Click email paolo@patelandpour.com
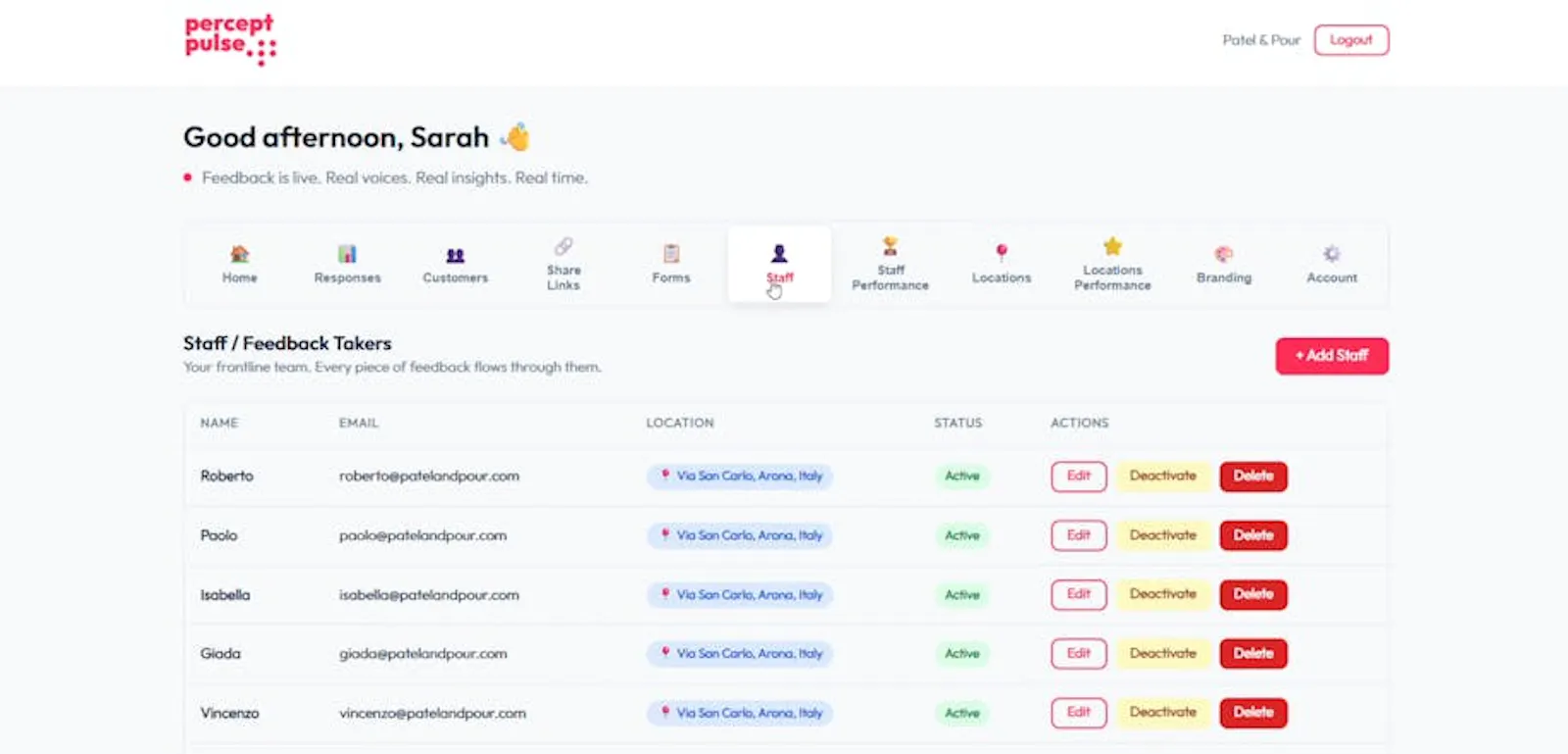 coord(423,535)
